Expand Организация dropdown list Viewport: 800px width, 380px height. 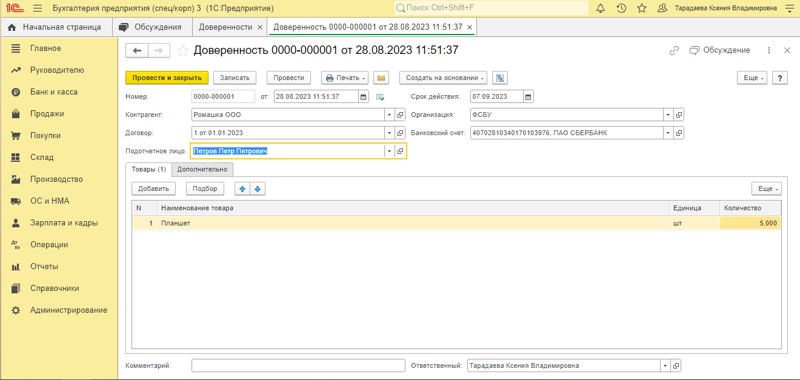point(667,115)
